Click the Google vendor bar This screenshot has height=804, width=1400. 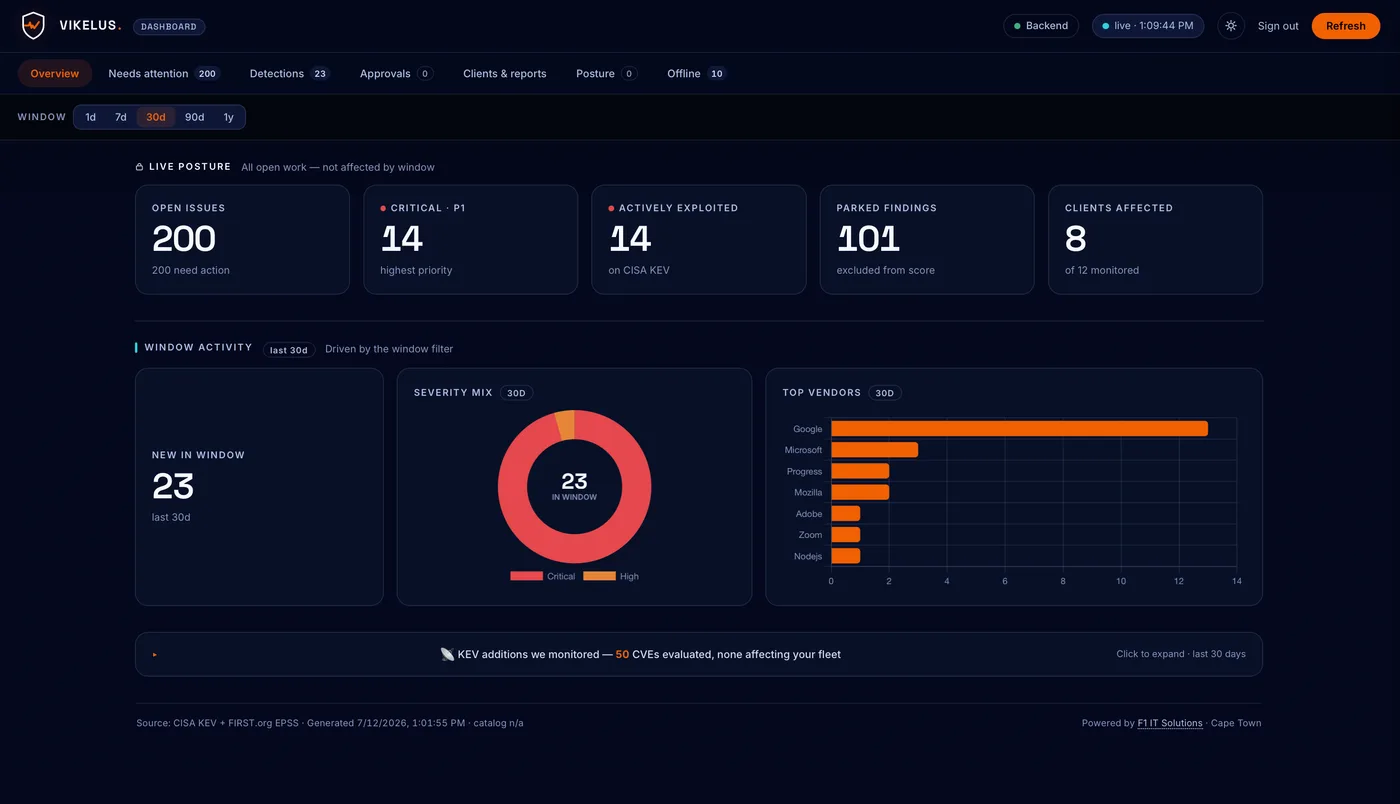click(1019, 429)
